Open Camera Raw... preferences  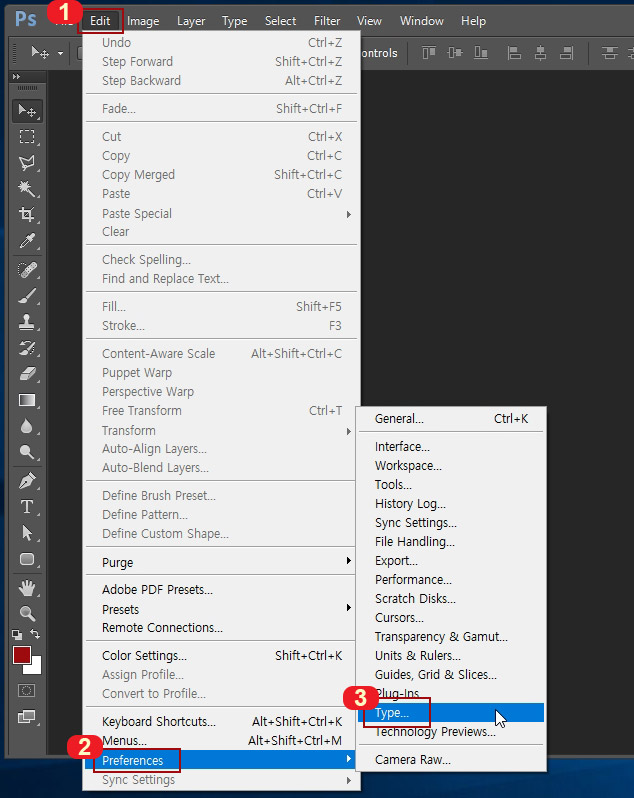pos(451,760)
